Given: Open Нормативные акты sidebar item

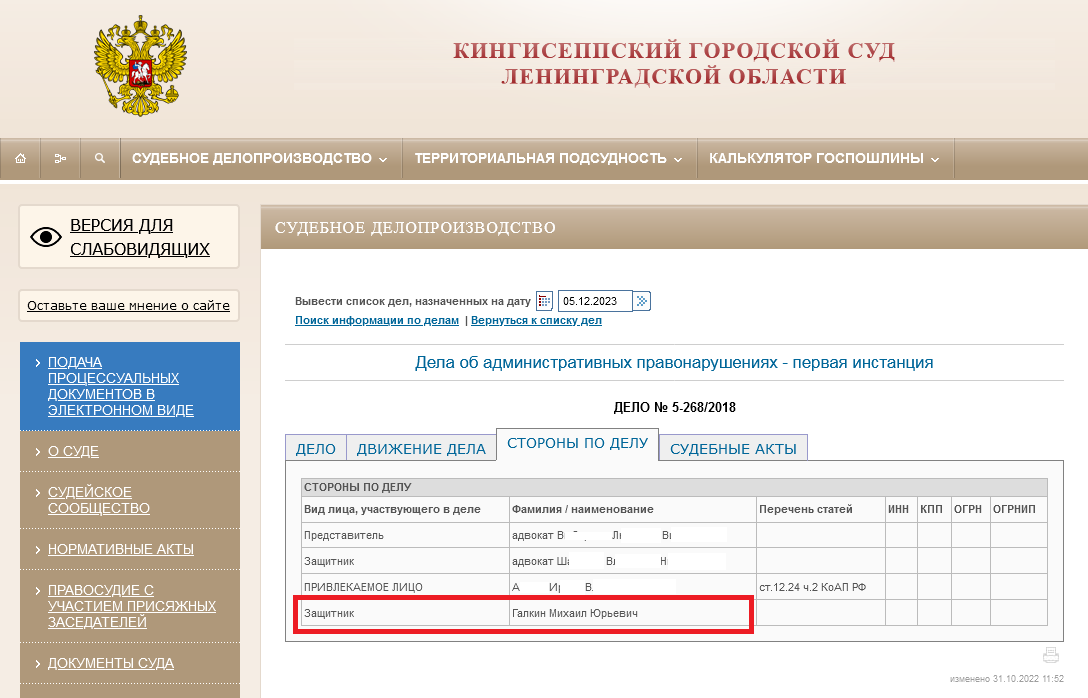Looking at the screenshot, I should pyautogui.click(x=120, y=549).
